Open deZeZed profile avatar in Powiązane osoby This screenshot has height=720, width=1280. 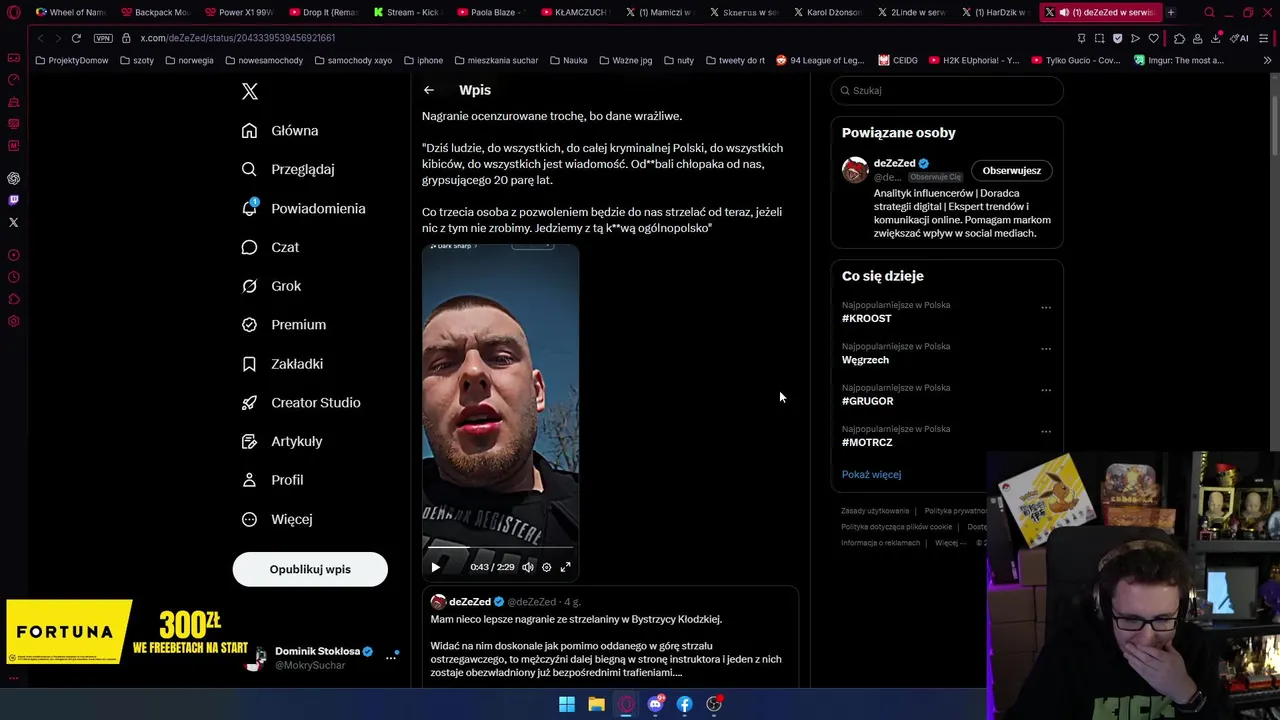tap(855, 170)
